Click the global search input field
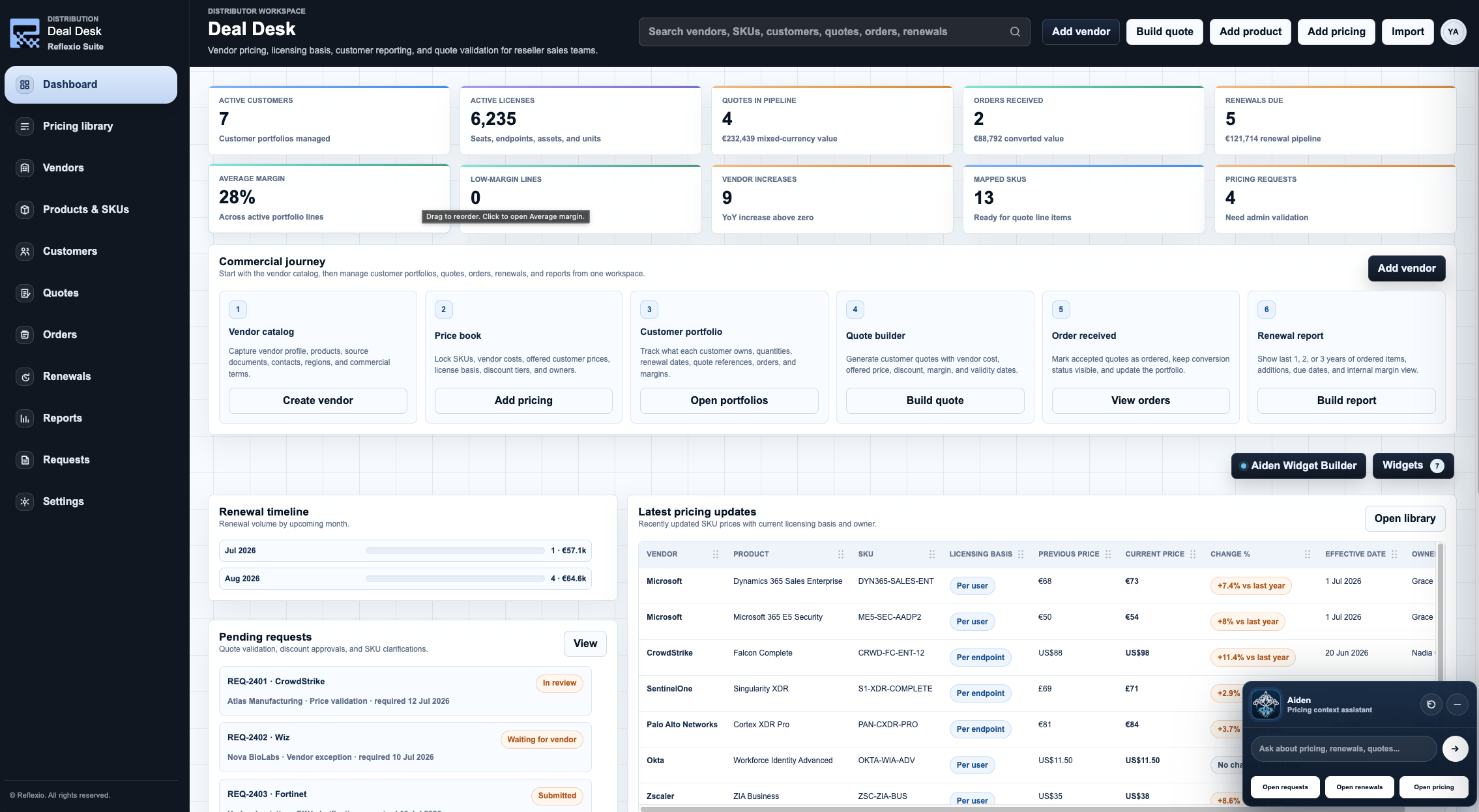The width and height of the screenshot is (1479, 812). pyautogui.click(x=834, y=32)
